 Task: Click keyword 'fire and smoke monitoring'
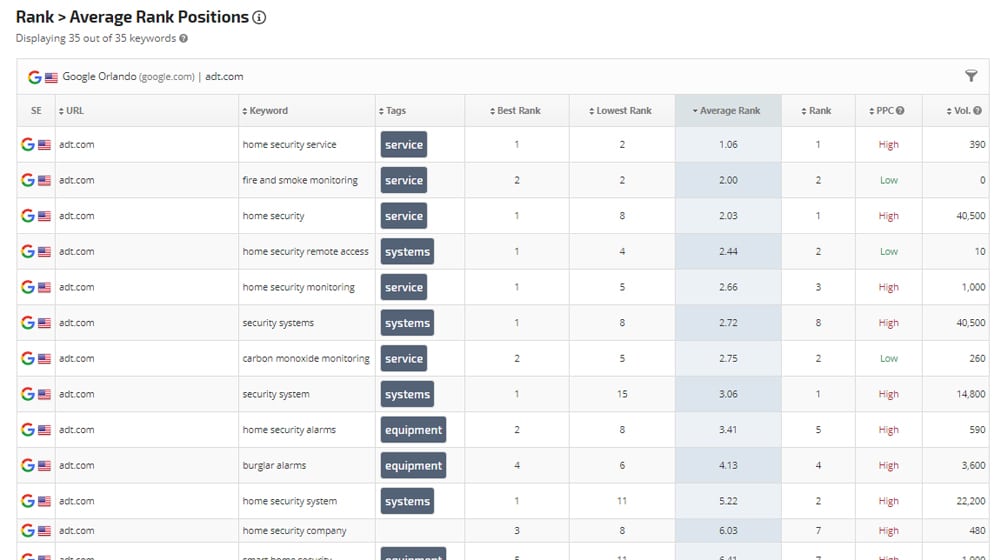click(300, 181)
